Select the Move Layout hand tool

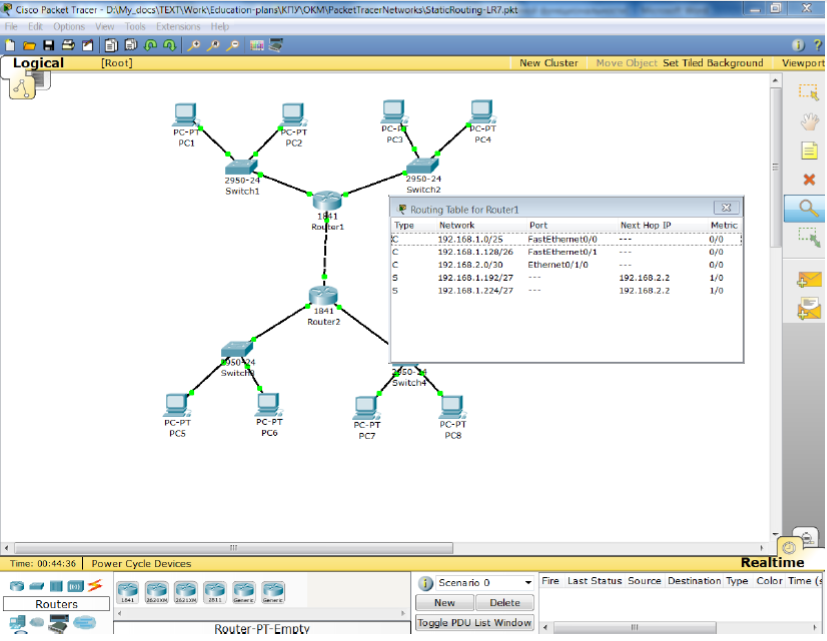809,122
